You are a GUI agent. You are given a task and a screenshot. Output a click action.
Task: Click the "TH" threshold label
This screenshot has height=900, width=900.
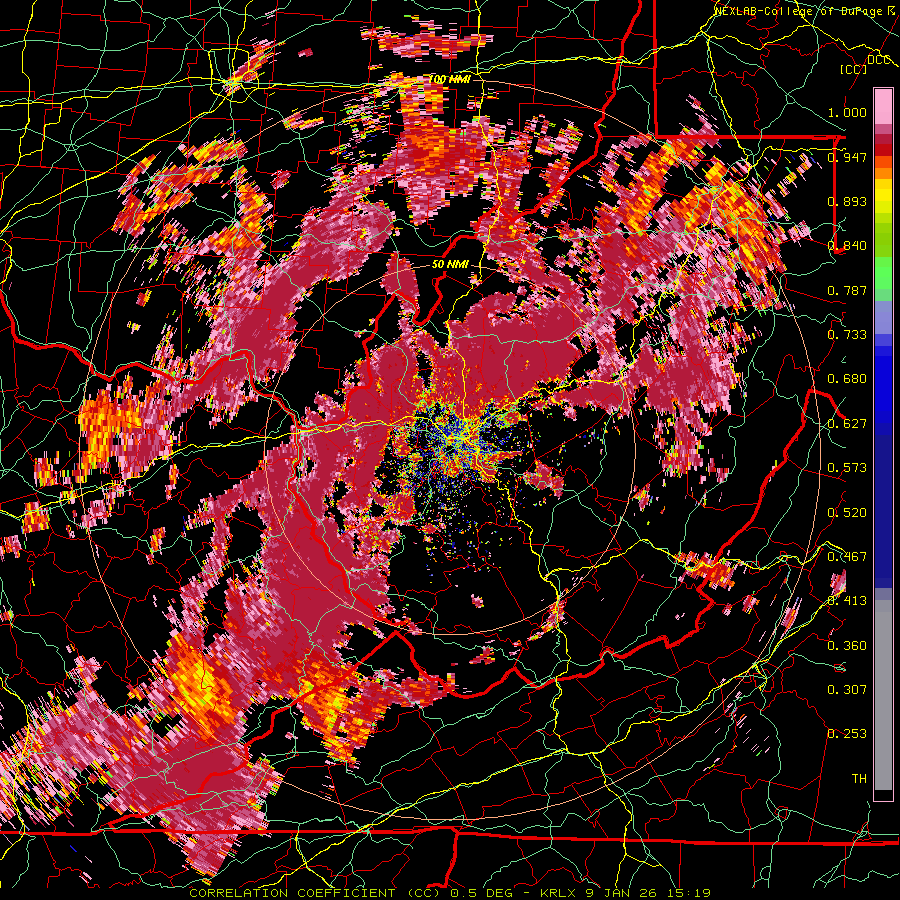[859, 779]
